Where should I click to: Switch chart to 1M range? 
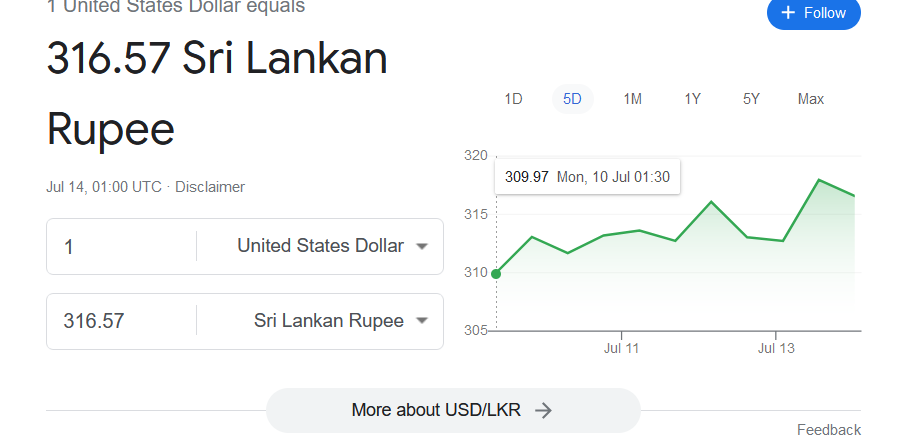(x=632, y=99)
